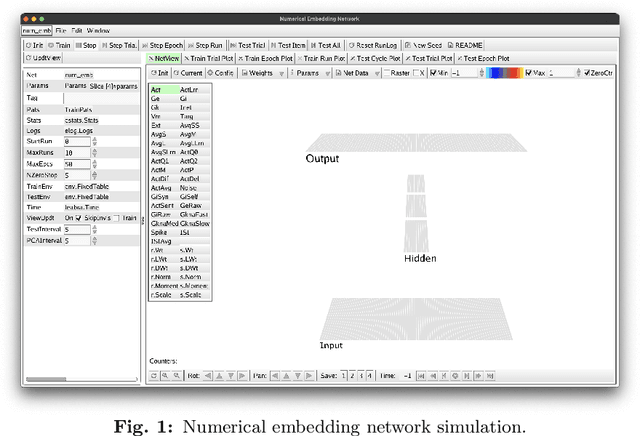Click the color scale bar
The width and height of the screenshot is (640, 436).
click(504, 73)
